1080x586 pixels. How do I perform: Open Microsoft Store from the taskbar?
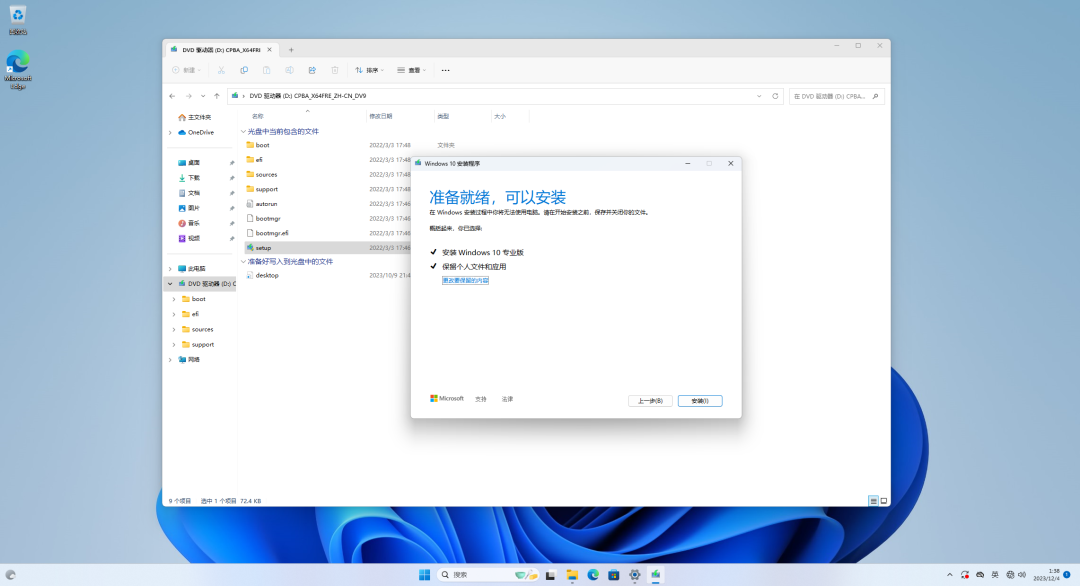click(614, 575)
